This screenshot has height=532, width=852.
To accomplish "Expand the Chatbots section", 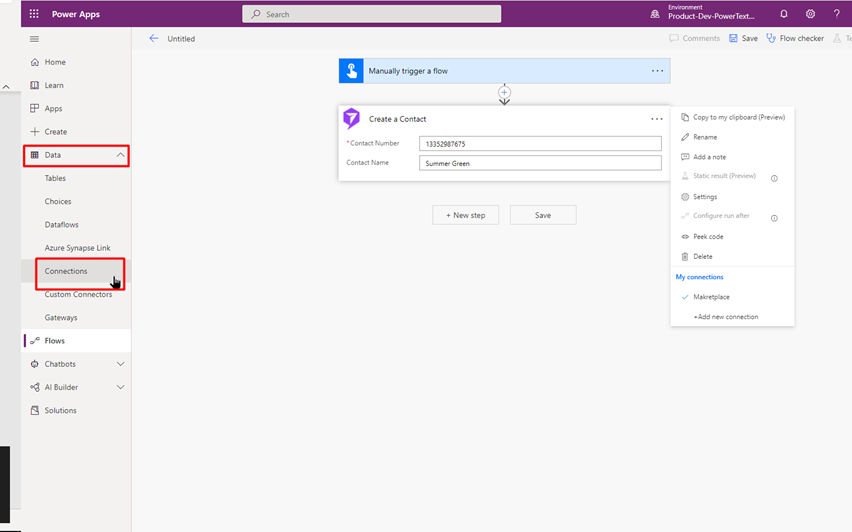I will (120, 364).
